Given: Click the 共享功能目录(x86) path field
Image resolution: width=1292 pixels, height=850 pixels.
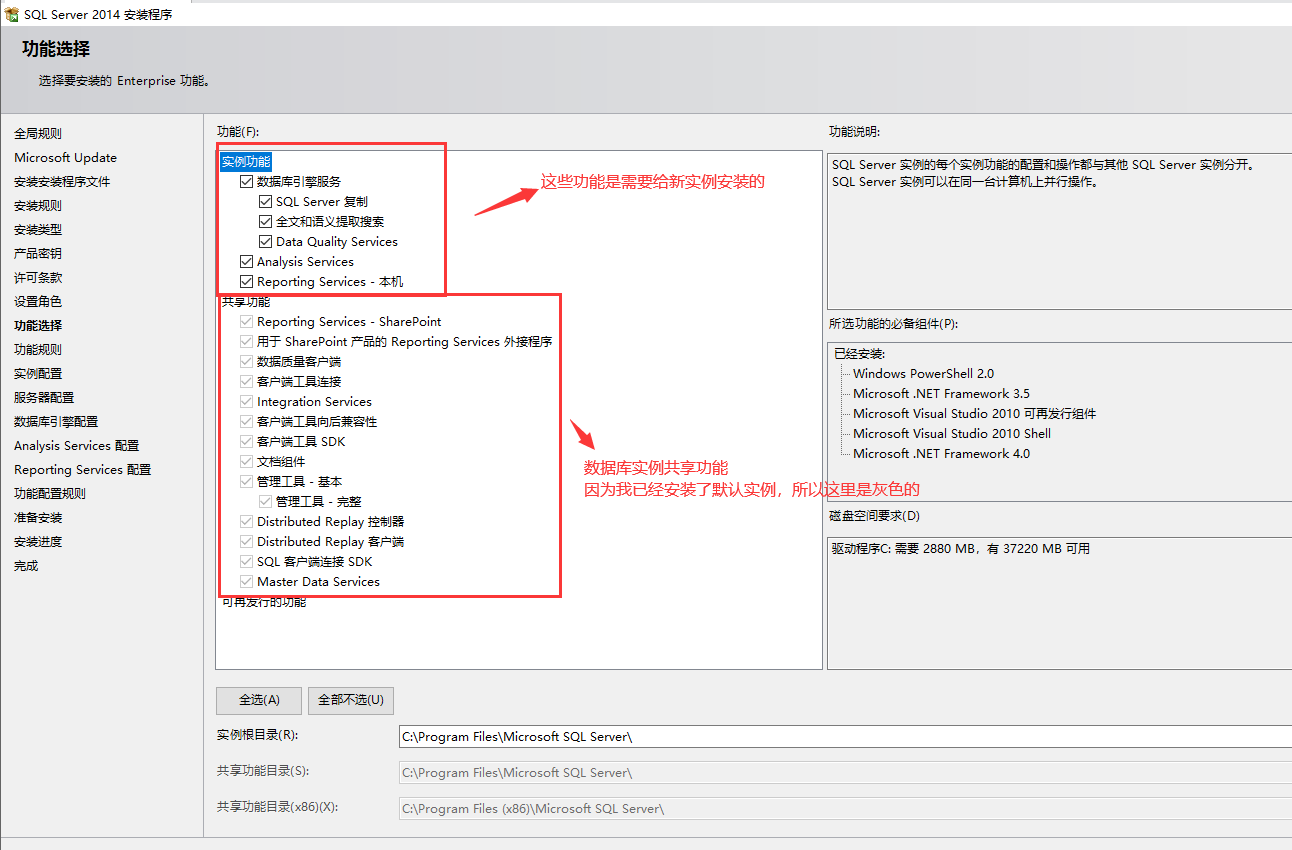Looking at the screenshot, I should click(845, 808).
